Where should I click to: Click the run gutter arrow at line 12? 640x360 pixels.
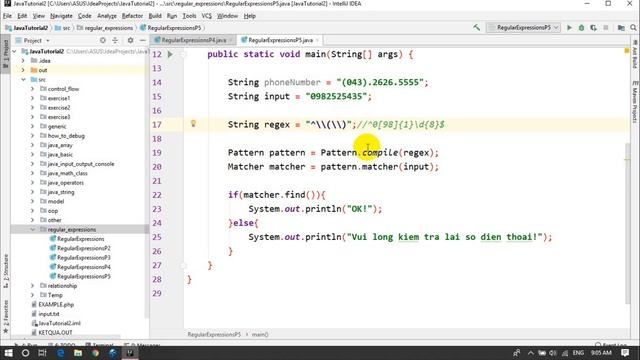[x=170, y=54]
